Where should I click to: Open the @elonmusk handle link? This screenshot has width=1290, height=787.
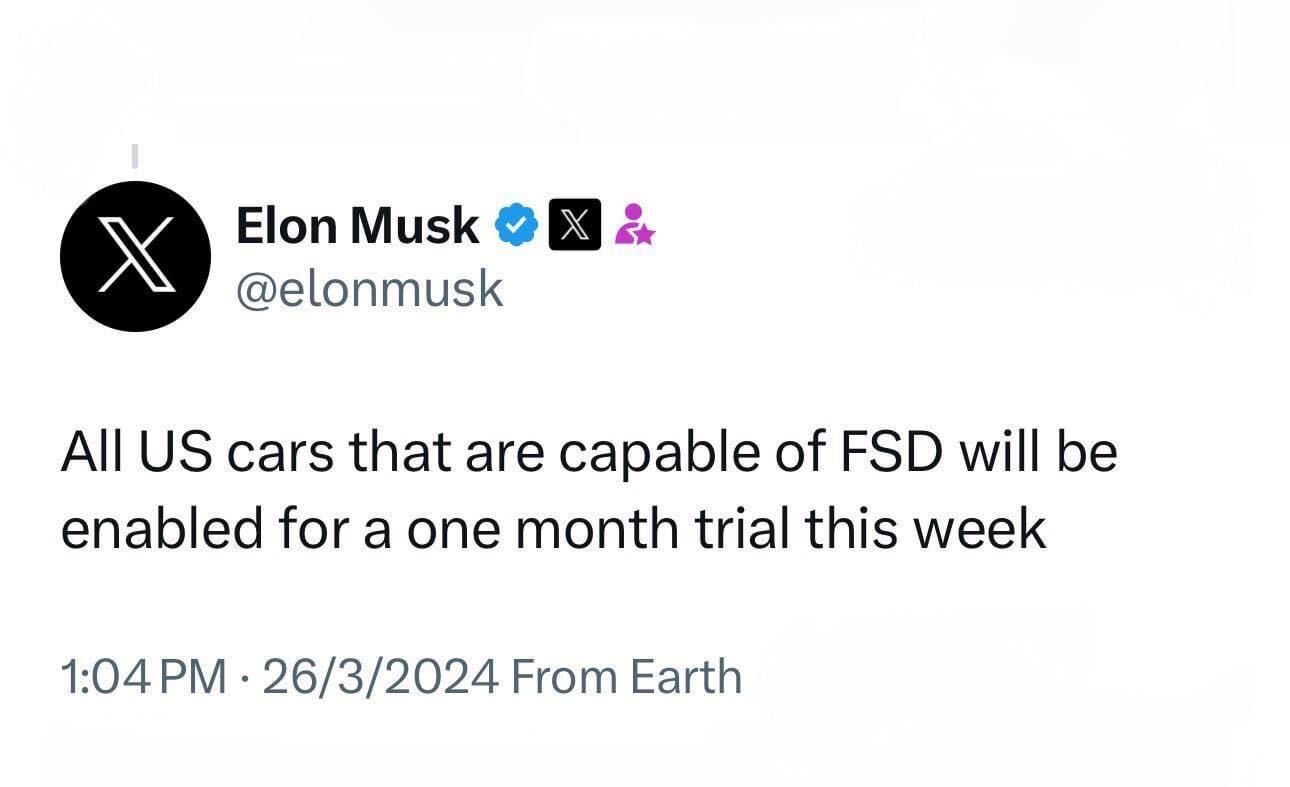(x=369, y=289)
